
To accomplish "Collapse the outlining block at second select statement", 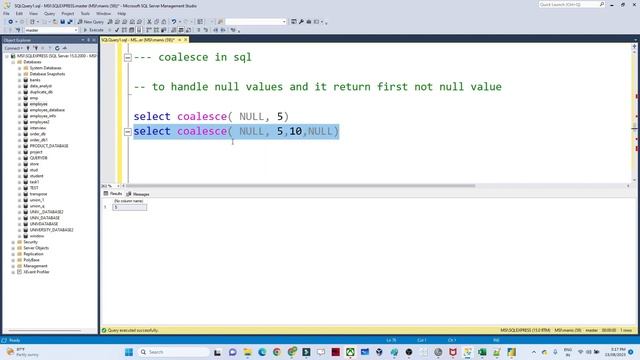I will coord(128,132).
